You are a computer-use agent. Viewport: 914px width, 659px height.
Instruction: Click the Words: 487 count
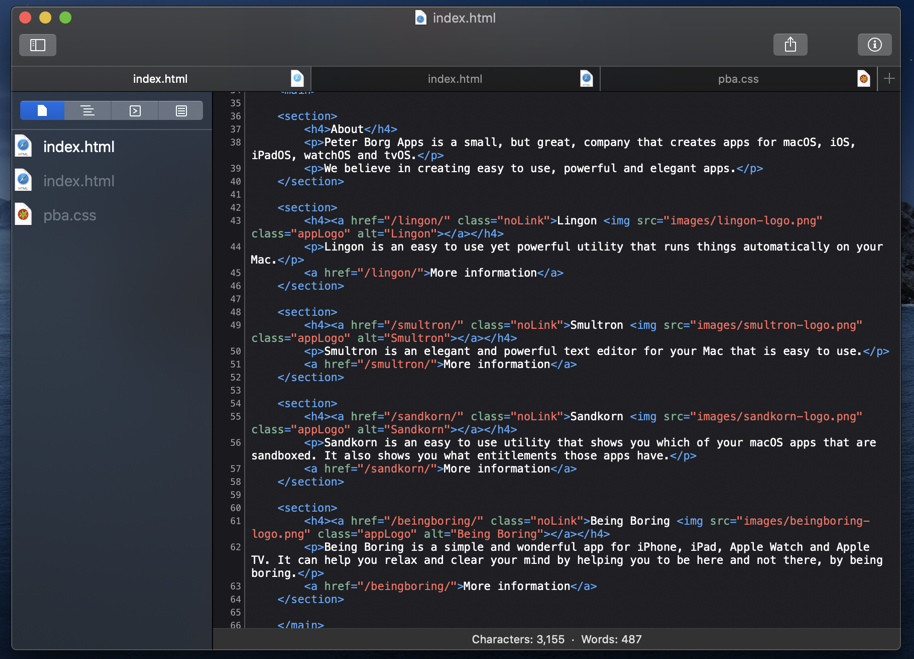click(x=611, y=639)
